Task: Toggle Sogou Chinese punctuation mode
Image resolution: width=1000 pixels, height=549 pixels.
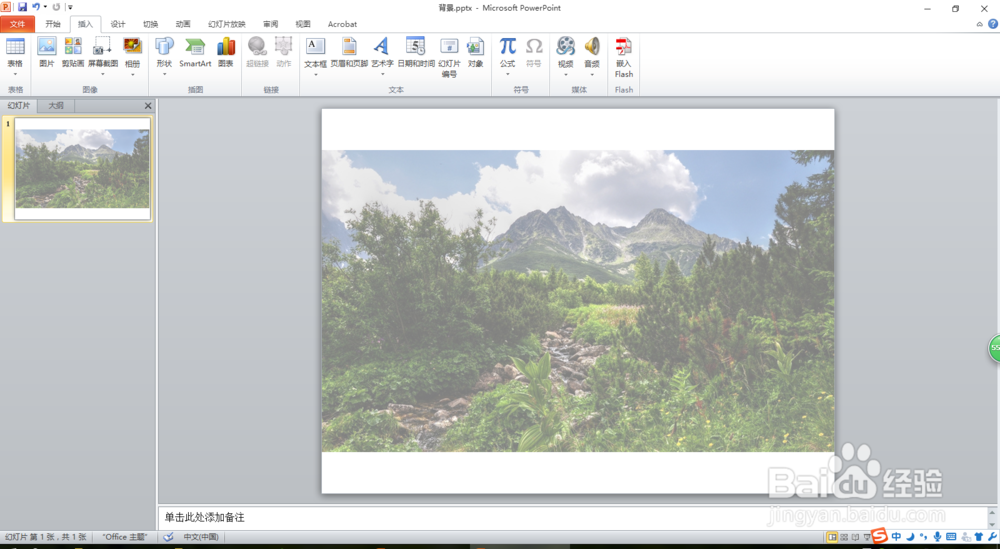Action: point(923,537)
